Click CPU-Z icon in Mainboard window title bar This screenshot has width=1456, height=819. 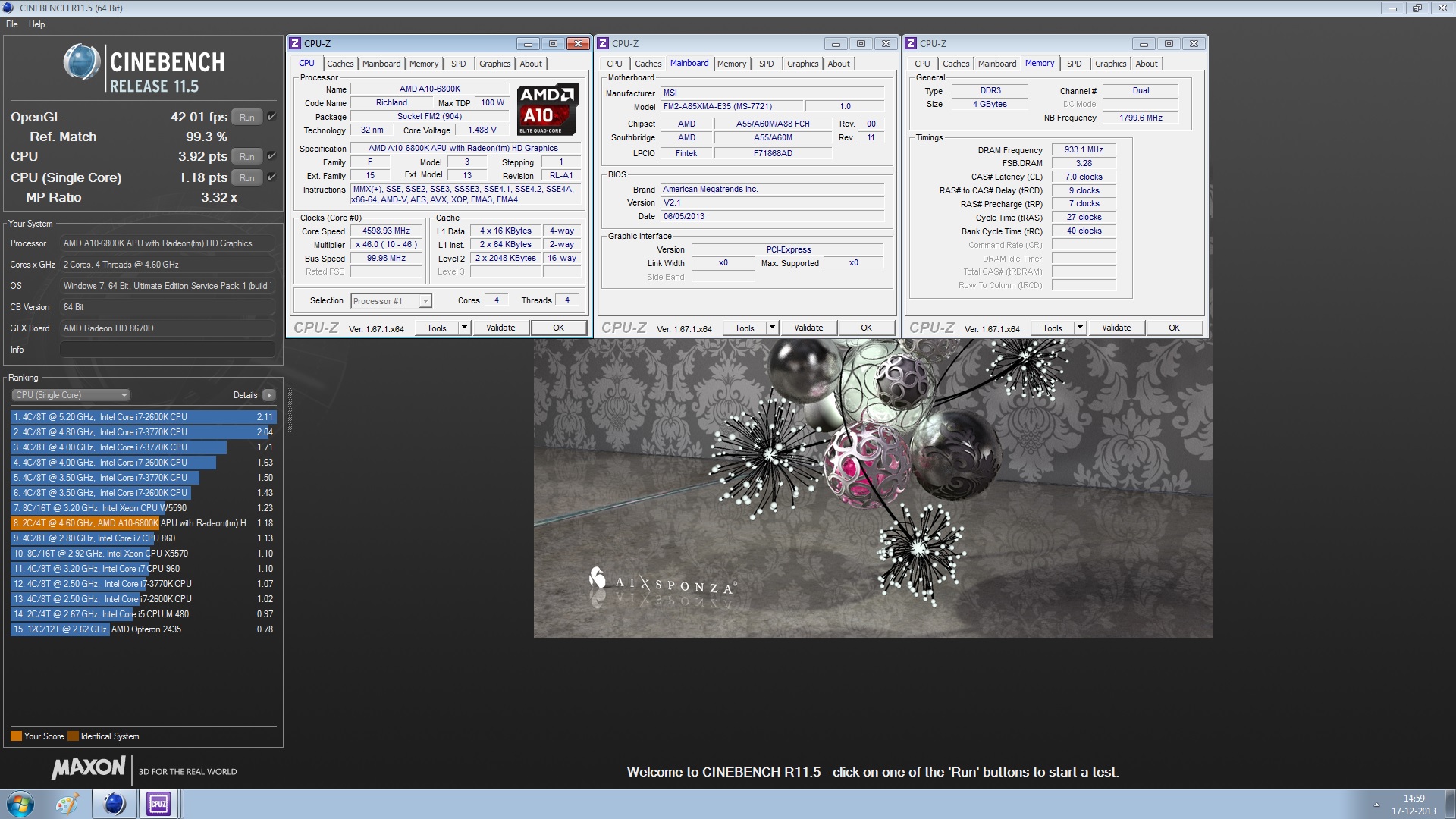click(x=603, y=44)
